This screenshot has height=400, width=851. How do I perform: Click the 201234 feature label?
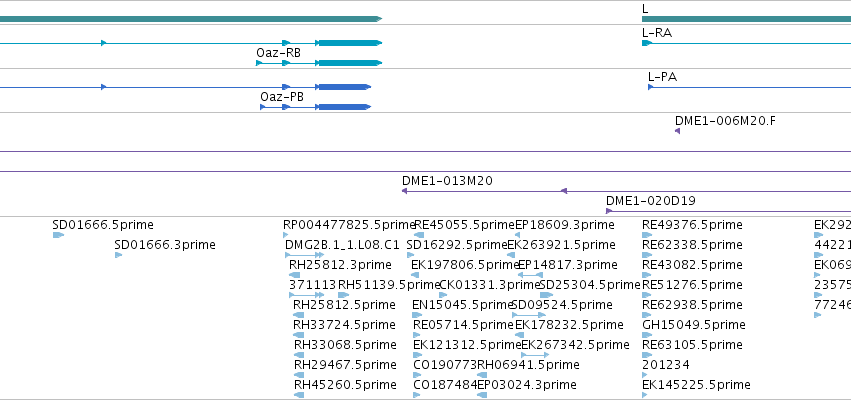click(665, 365)
